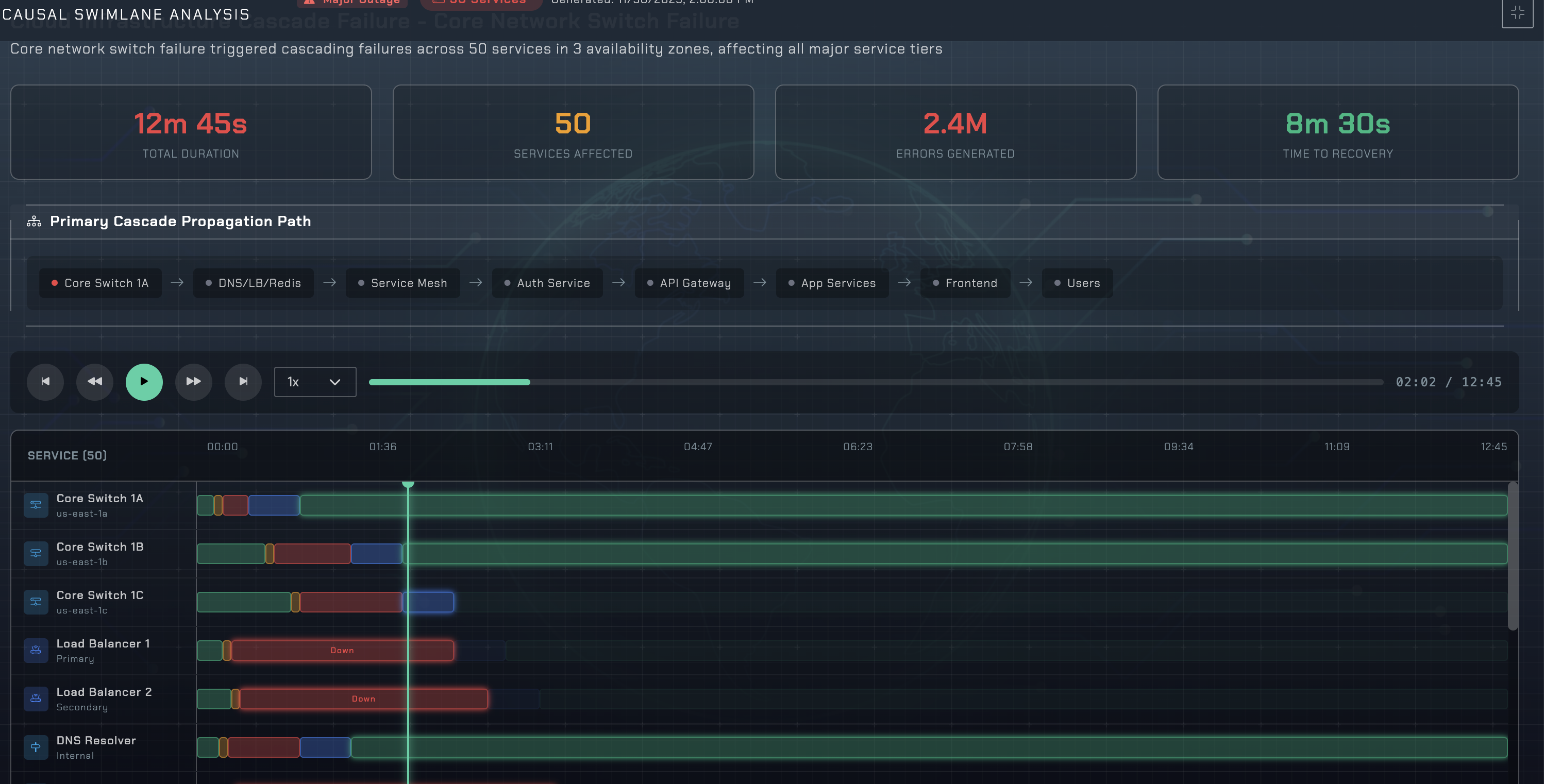The width and height of the screenshot is (1544, 784).
Task: Click the Load Balancer 1 icon
Action: coord(36,651)
